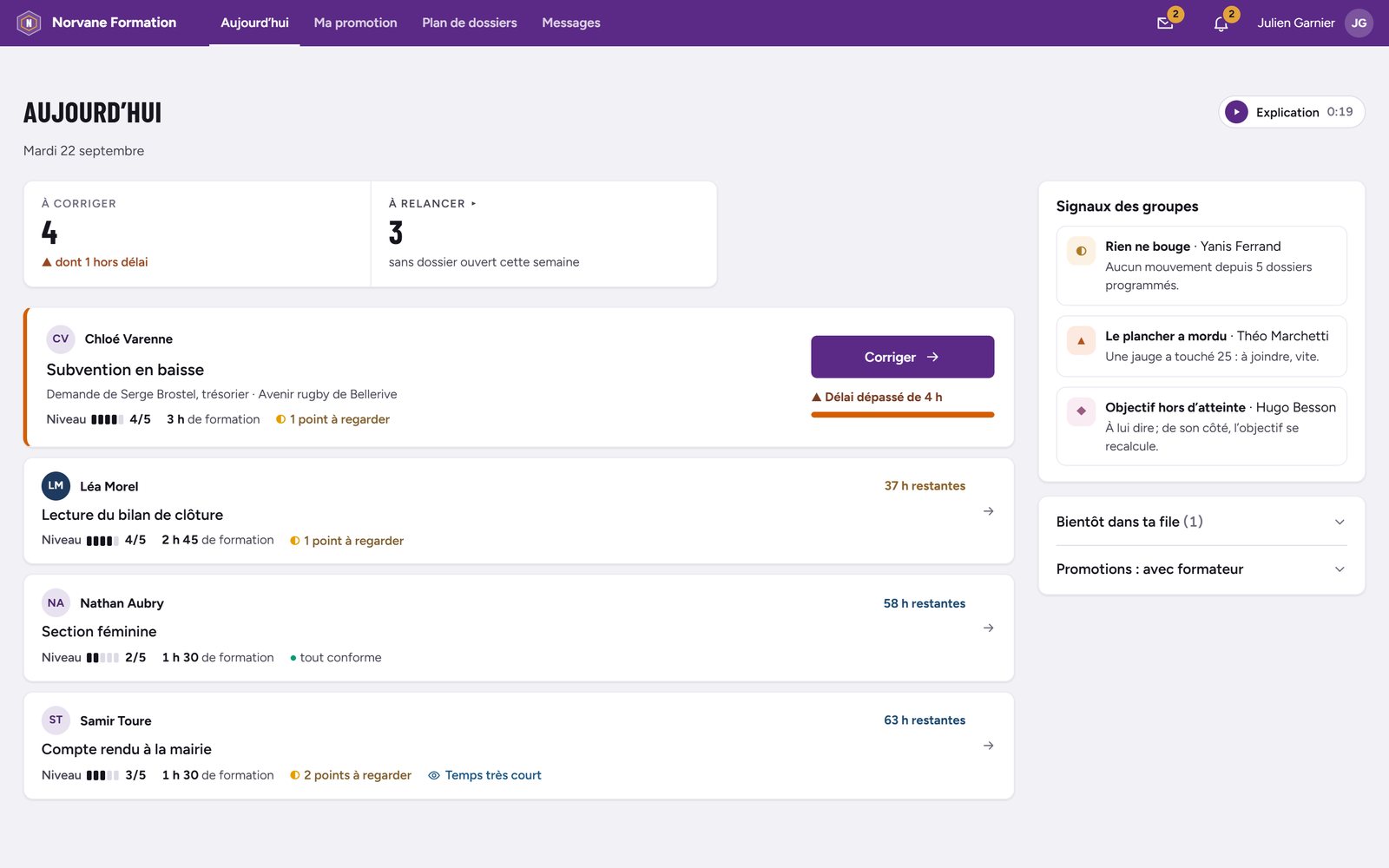Click the arrow on Nathan Aubry's card
The image size is (1389, 868).
(988, 628)
